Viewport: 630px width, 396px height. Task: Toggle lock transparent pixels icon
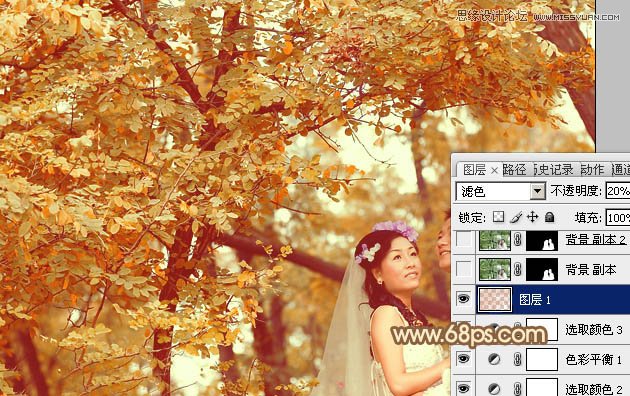[x=499, y=217]
